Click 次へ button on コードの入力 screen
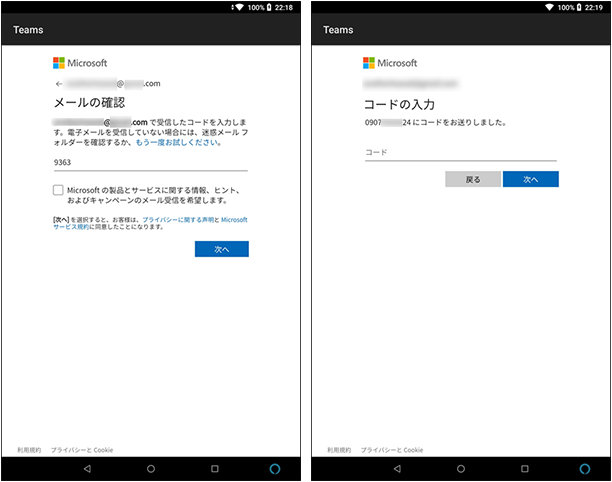The height and width of the screenshot is (482, 612). [530, 179]
